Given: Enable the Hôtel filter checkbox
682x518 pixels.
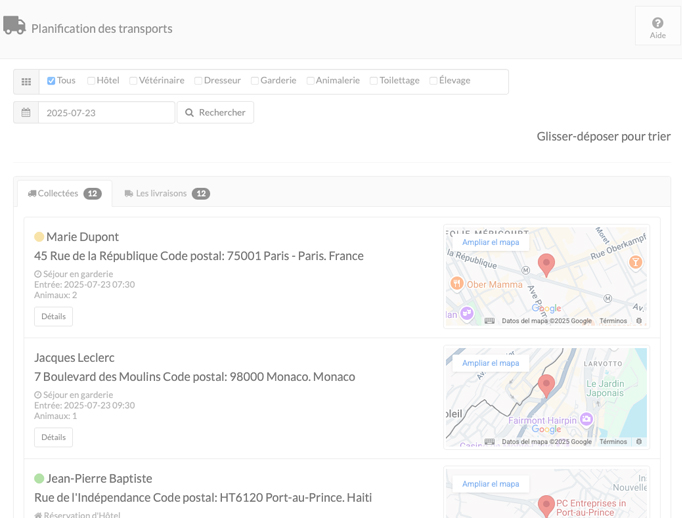Looking at the screenshot, I should [x=91, y=81].
